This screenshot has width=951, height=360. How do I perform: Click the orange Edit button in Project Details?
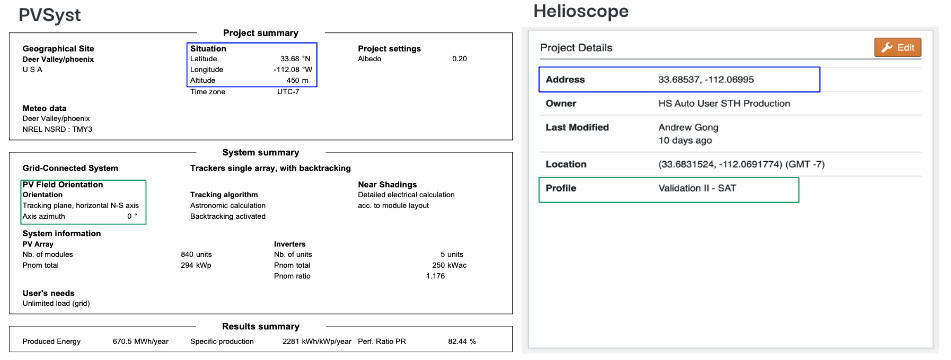point(898,47)
